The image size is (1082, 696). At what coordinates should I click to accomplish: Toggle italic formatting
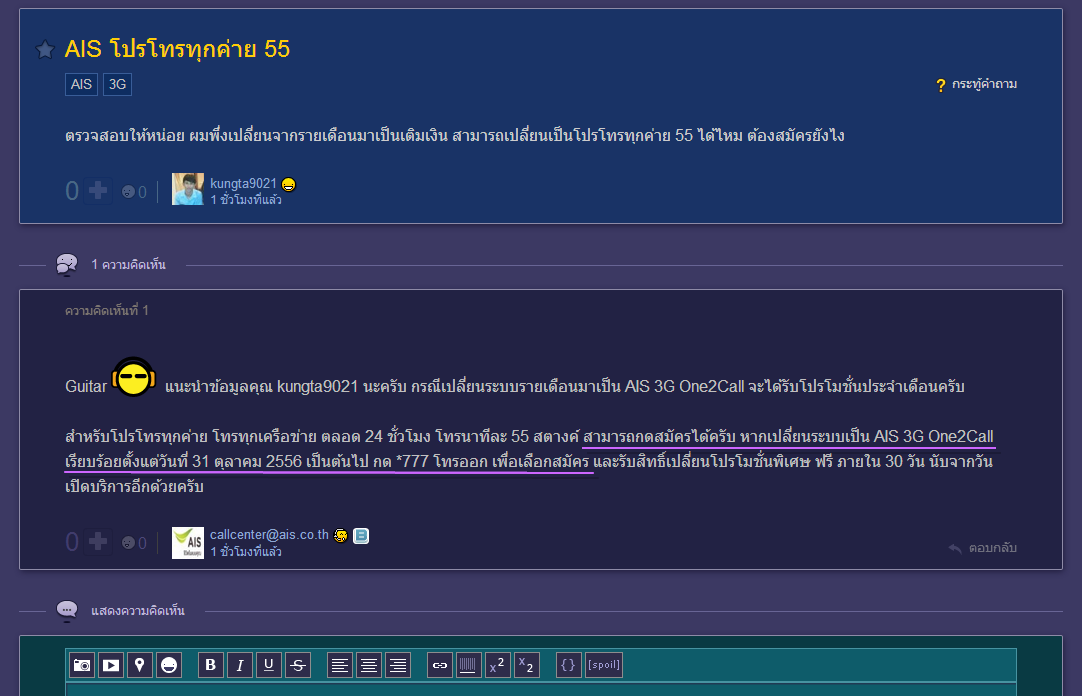239,665
